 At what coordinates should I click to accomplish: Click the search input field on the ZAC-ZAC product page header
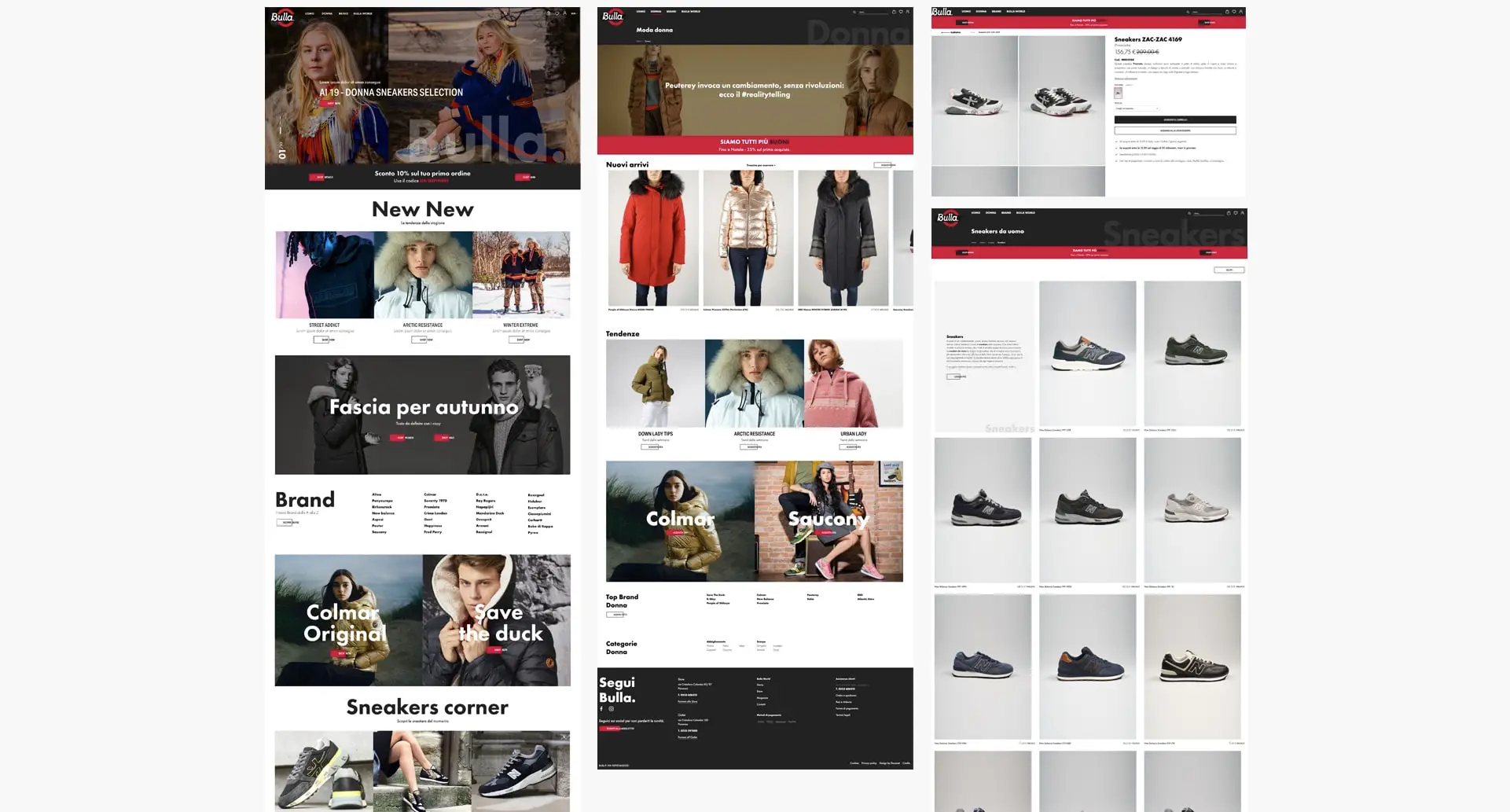(x=1207, y=12)
